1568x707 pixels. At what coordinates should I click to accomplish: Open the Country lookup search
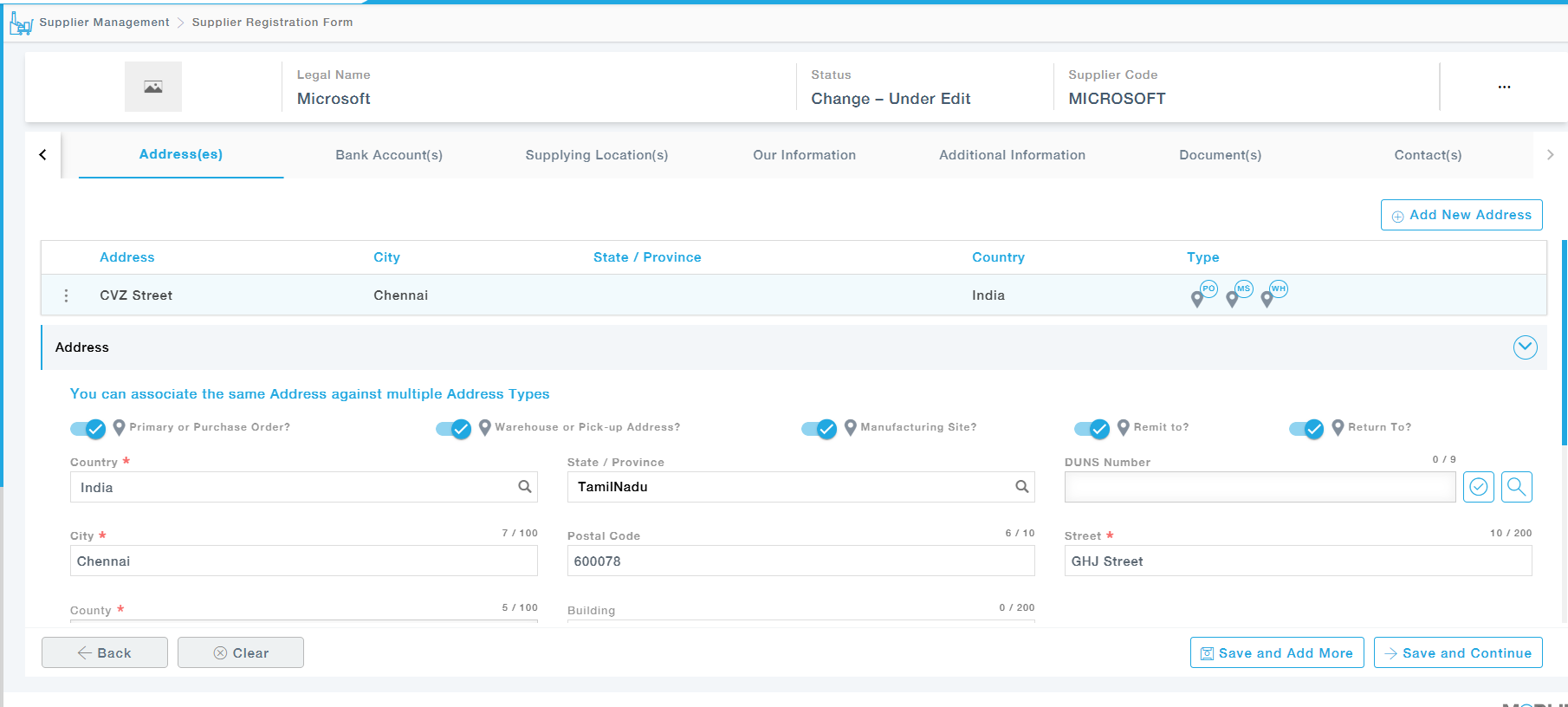524,487
